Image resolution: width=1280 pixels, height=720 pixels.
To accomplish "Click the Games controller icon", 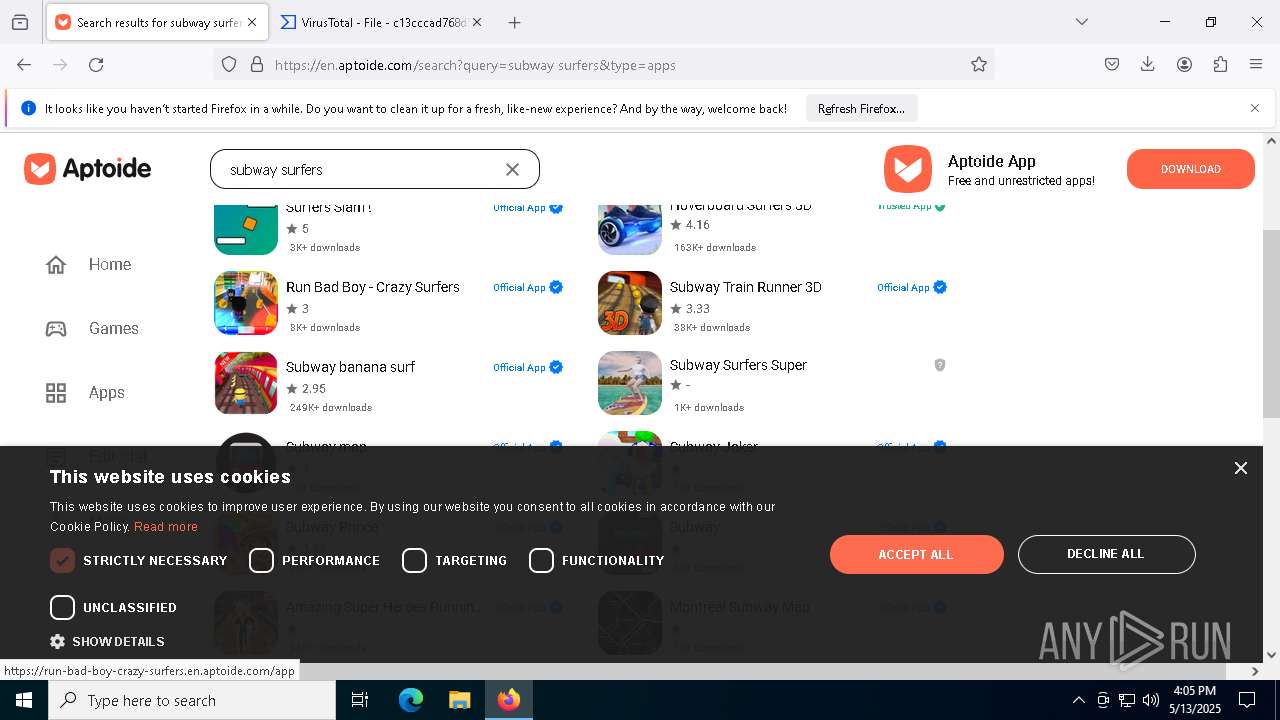I will [x=56, y=328].
